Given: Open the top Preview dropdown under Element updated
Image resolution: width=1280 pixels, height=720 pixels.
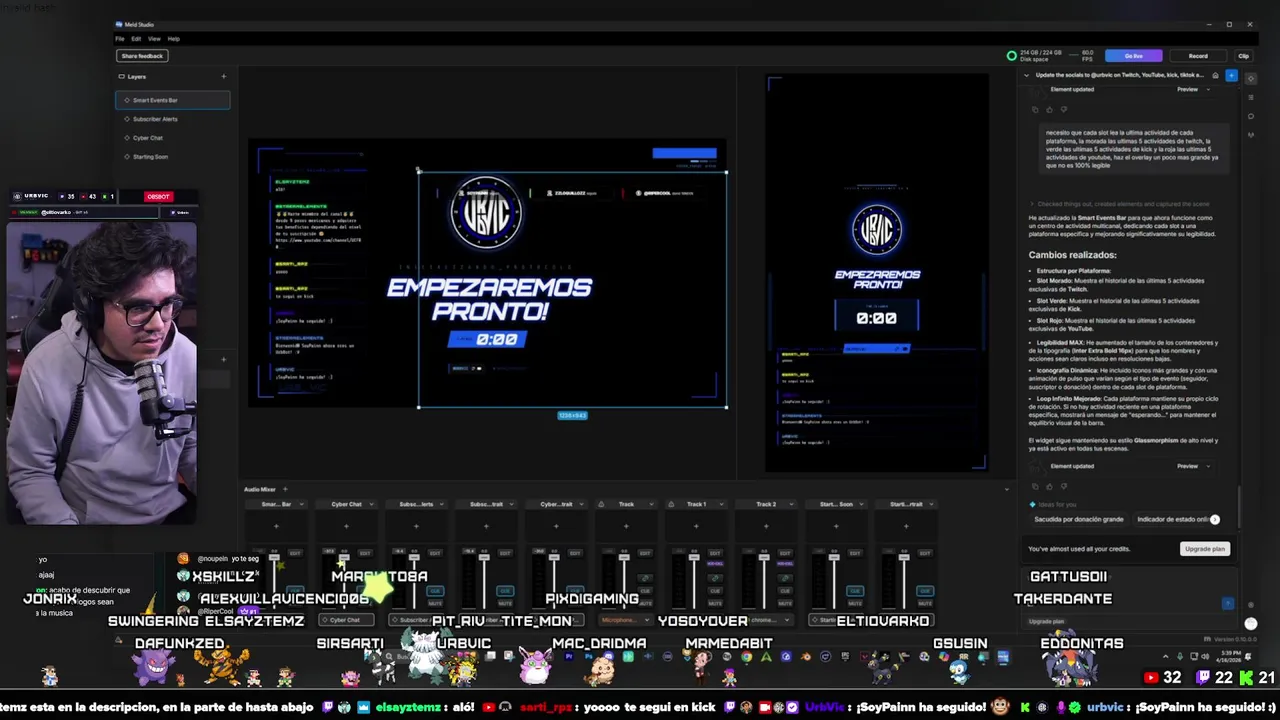Looking at the screenshot, I should (1193, 90).
